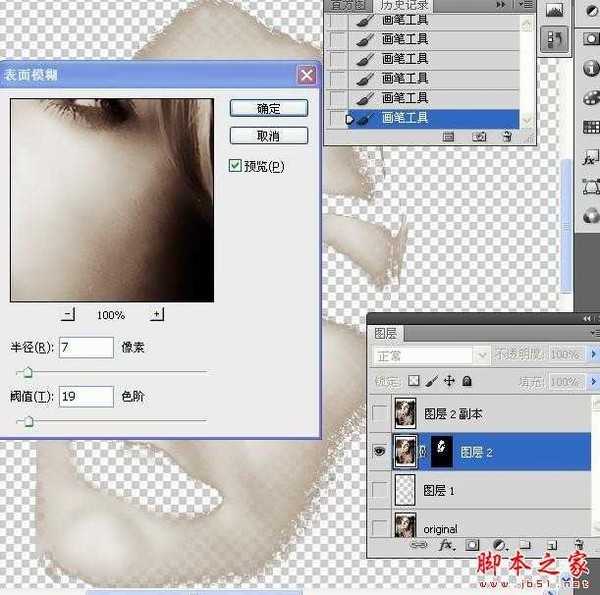Toggle the 预览 (Preview) checkbox
Image resolution: width=600 pixels, height=595 pixels.
click(235, 166)
